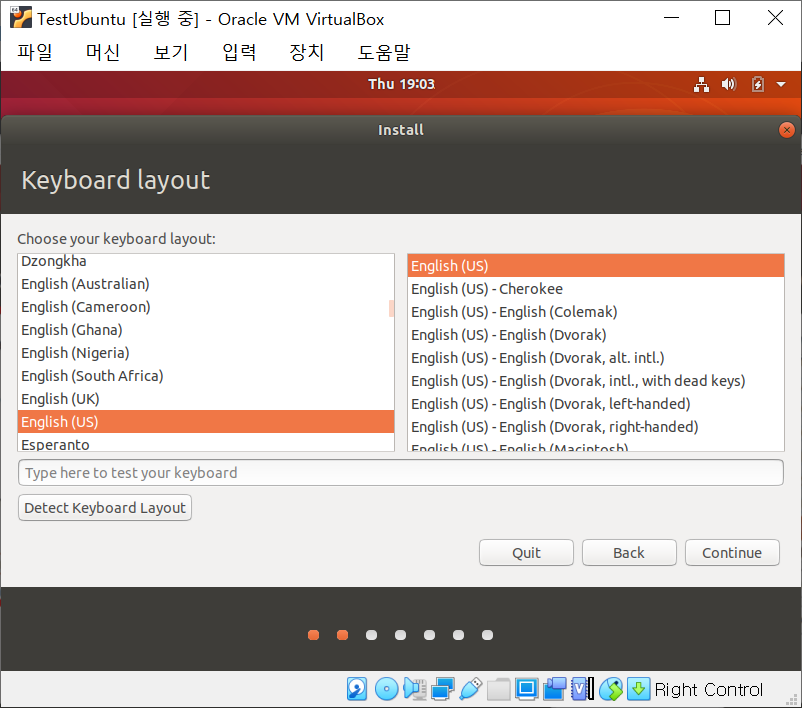This screenshot has height=708, width=802.
Task: Select Dzongkha in layout list
Action: [x=206, y=261]
